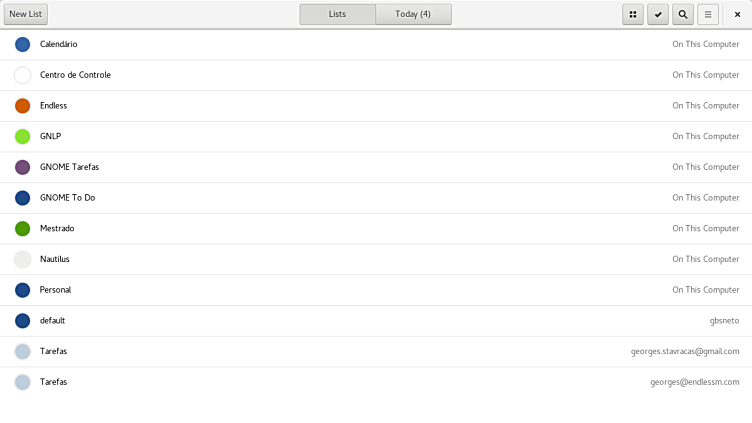Switch to grid view mode
Screen dimensions: 752x423
pos(633,14)
